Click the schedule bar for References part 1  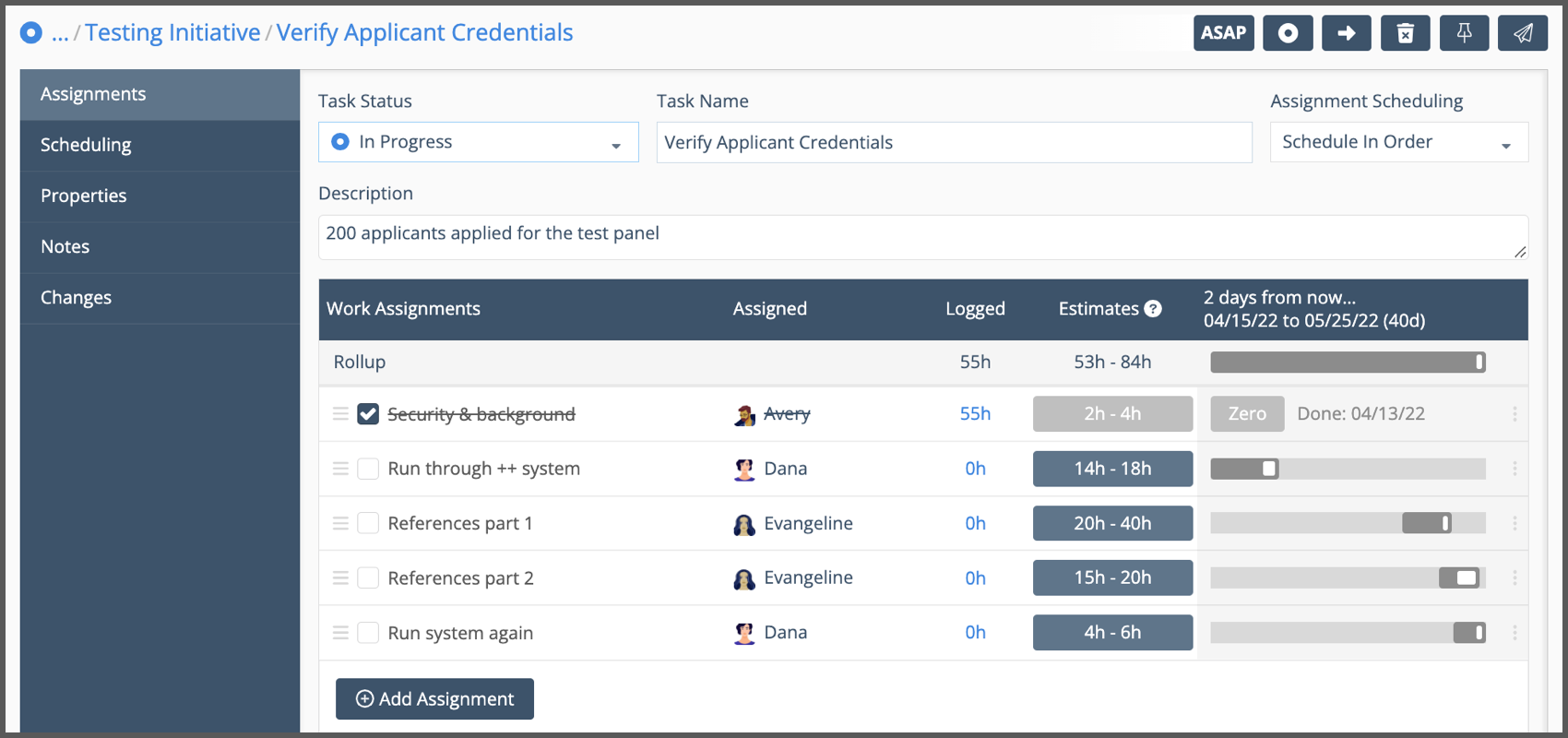pyautogui.click(x=1426, y=523)
